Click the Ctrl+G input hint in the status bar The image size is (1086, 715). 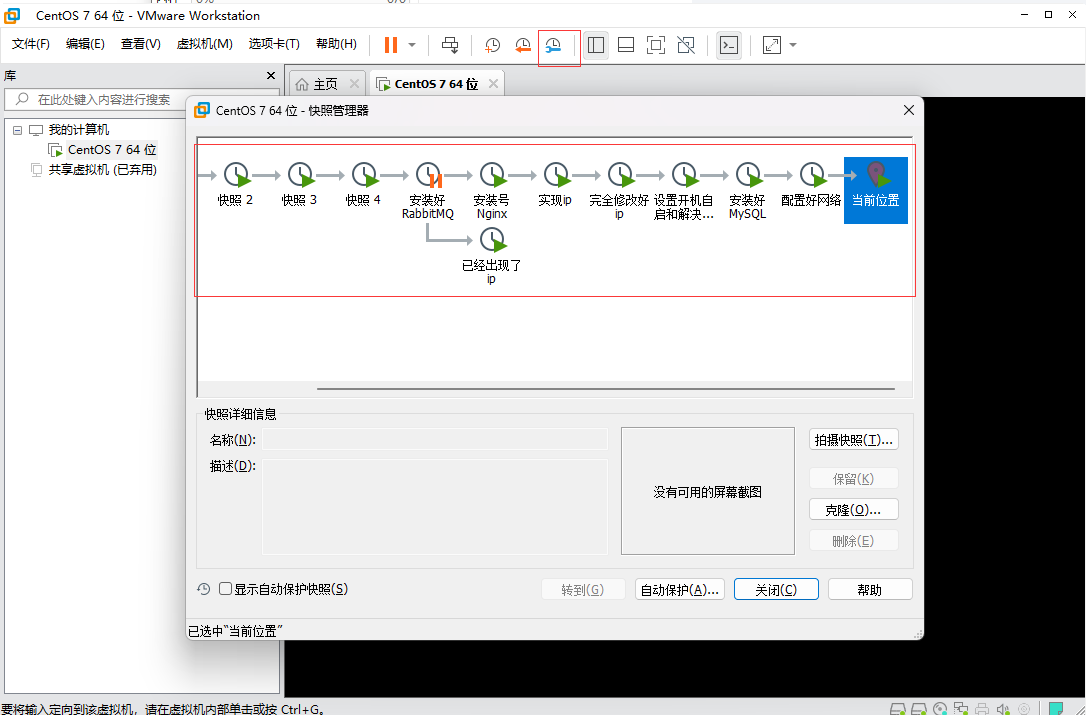163,709
